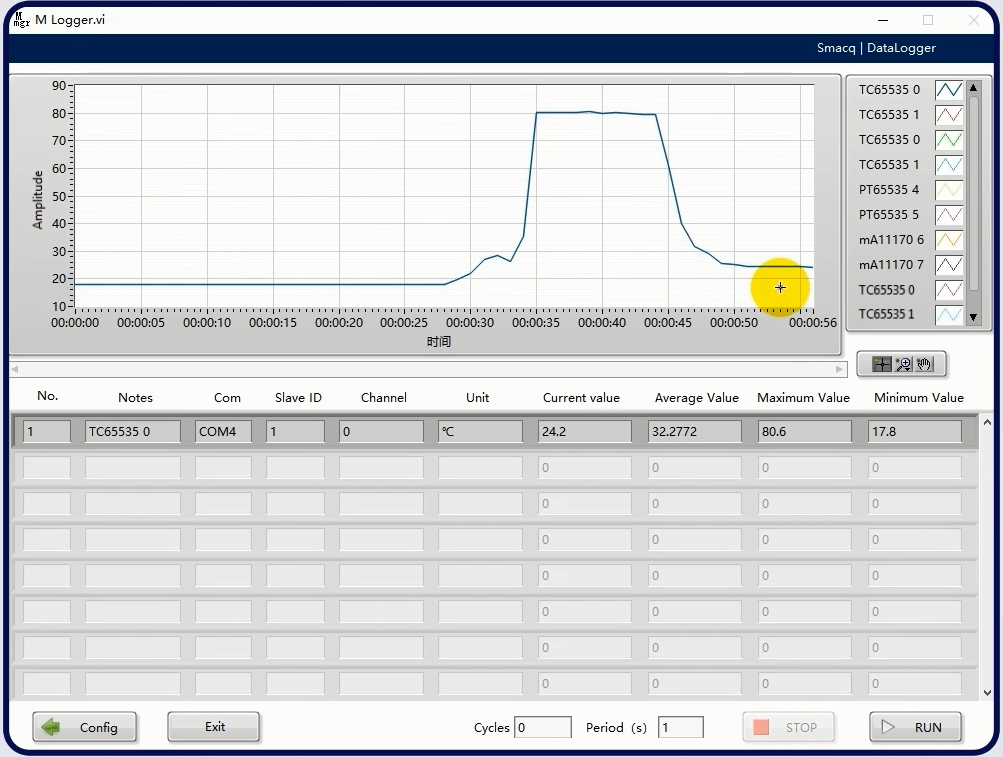The image size is (1003, 757).
Task: Click the 'Average Value' column header
Action: pos(697,397)
